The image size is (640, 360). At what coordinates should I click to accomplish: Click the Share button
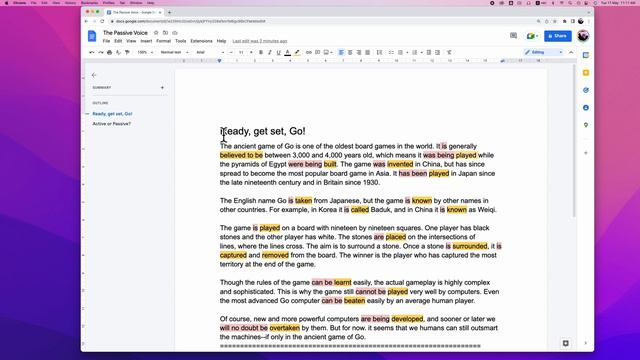[x=558, y=36]
